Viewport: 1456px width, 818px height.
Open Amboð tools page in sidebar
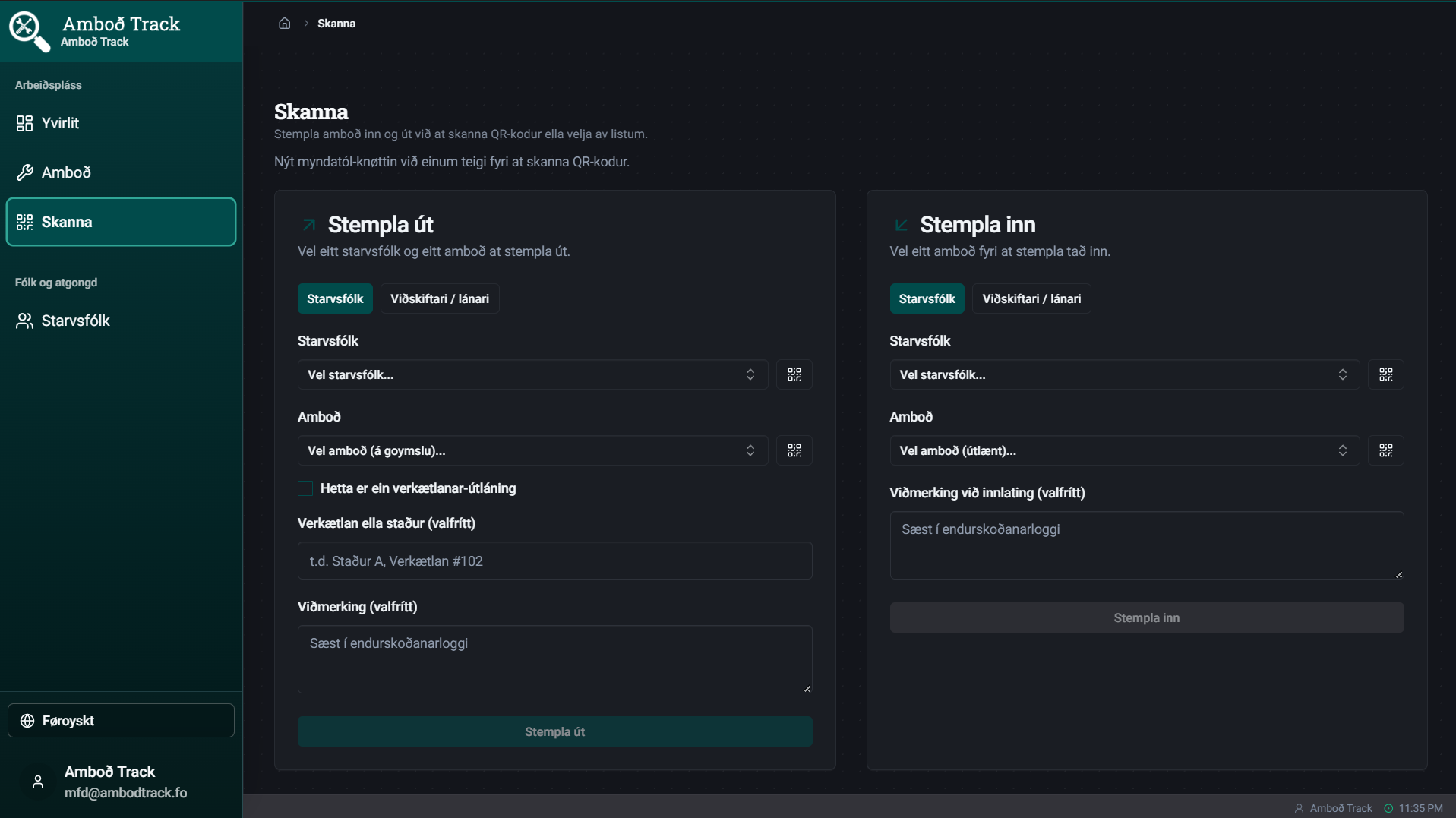click(121, 172)
